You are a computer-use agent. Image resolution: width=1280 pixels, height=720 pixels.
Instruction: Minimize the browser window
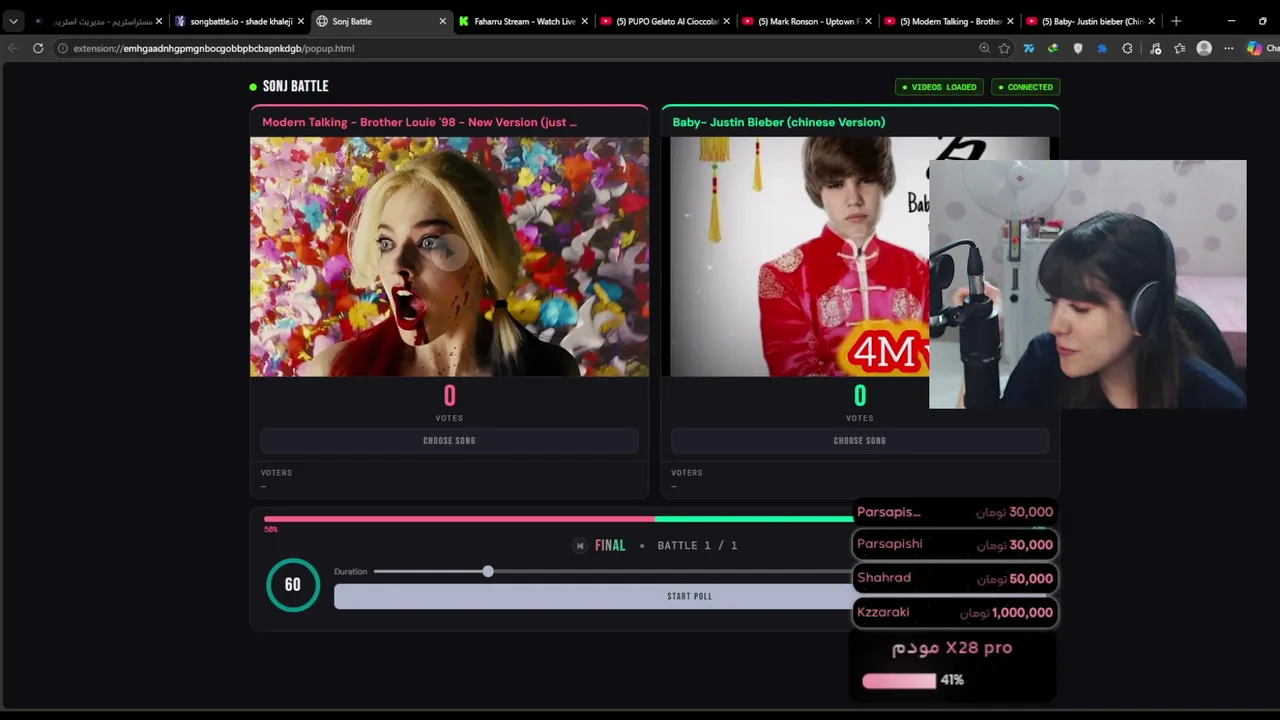[1231, 21]
